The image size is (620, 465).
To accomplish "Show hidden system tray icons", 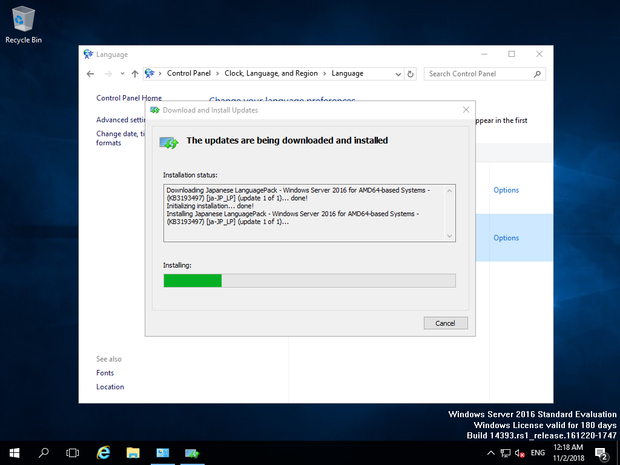I will click(491, 453).
